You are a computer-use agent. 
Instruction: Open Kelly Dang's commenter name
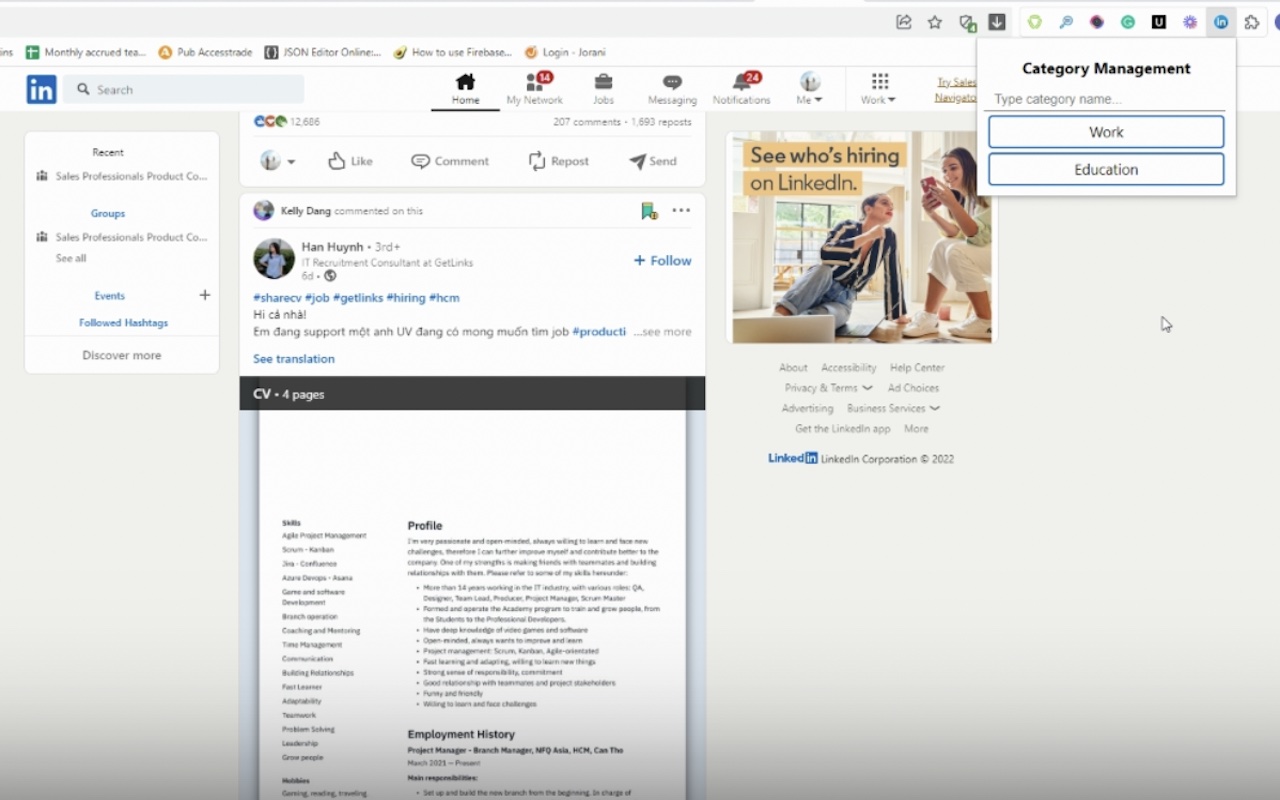(x=306, y=211)
